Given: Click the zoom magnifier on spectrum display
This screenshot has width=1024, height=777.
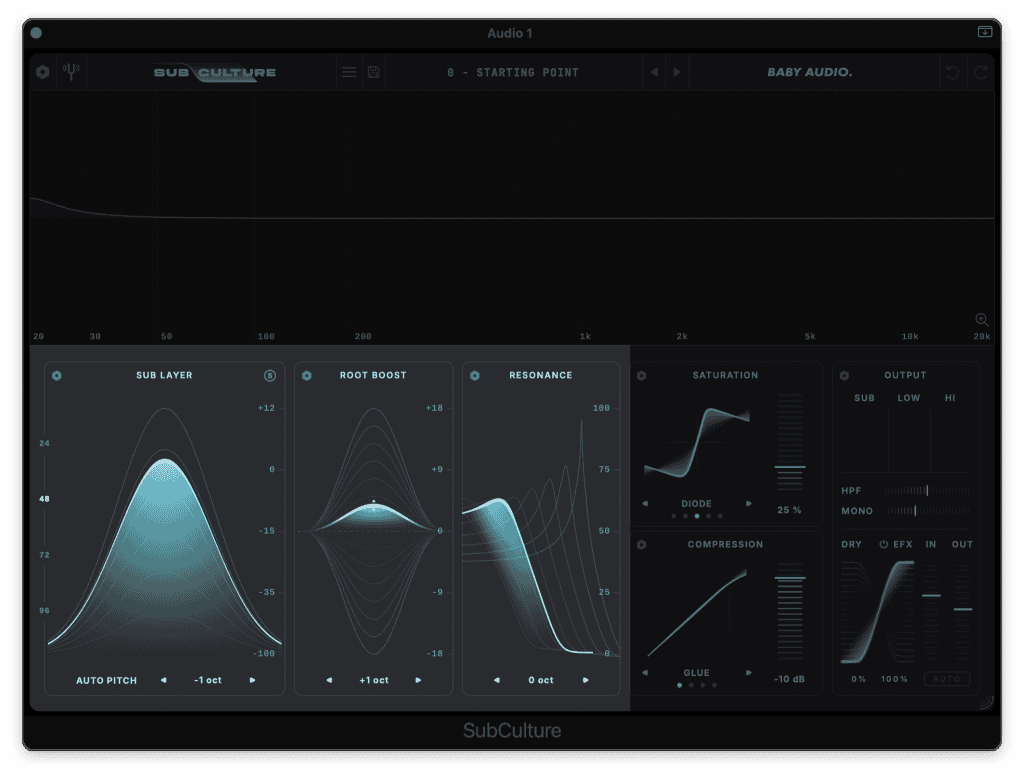Looking at the screenshot, I should point(982,319).
